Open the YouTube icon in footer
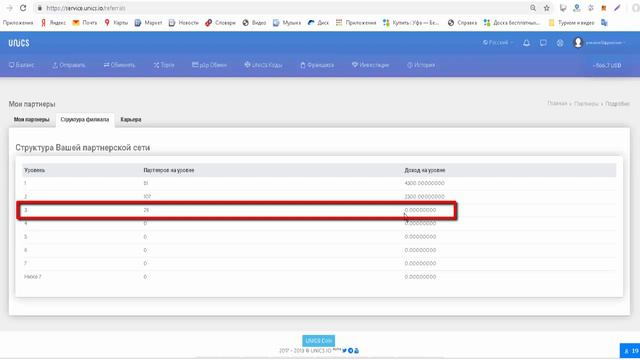 pyautogui.click(x=356, y=351)
